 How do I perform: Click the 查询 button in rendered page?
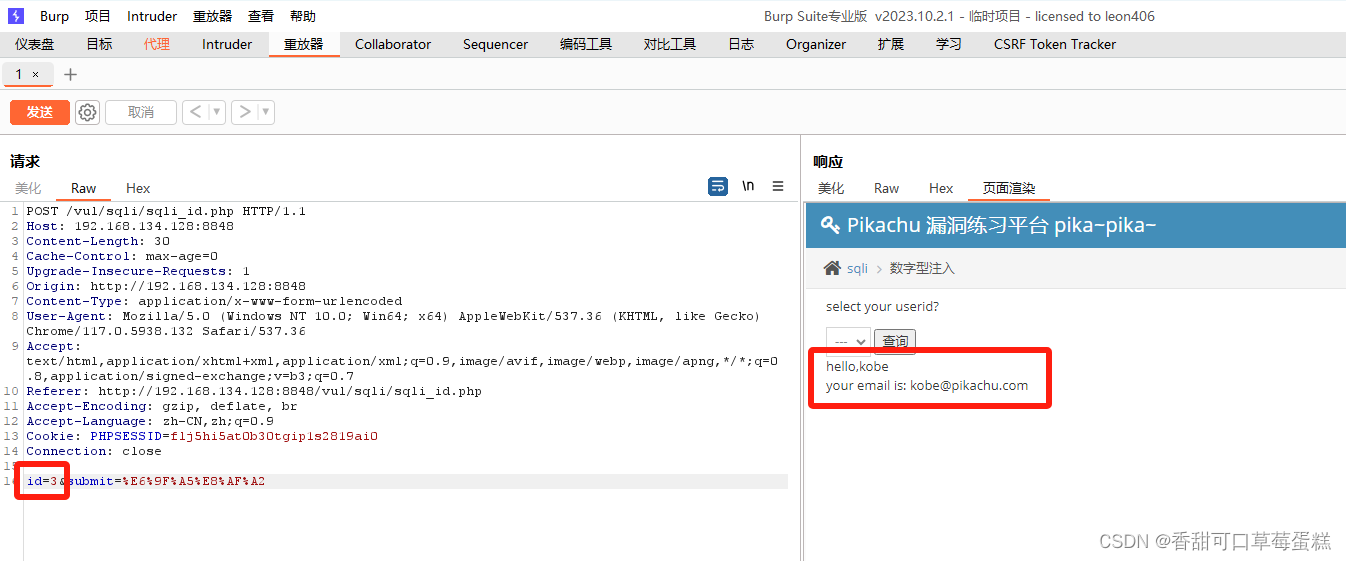pos(895,342)
